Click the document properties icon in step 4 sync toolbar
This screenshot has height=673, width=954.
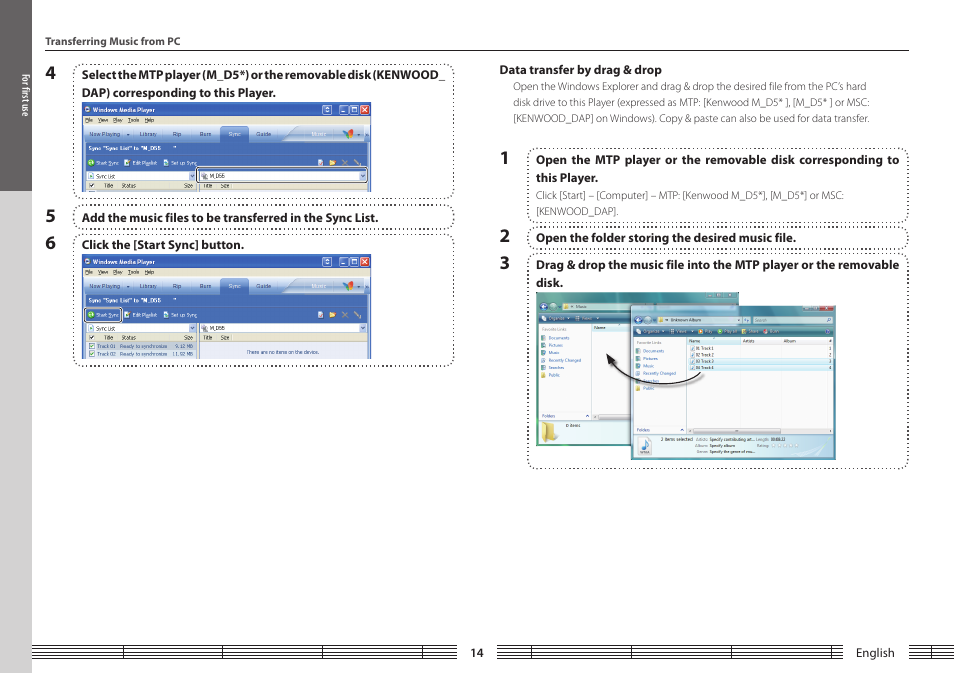click(x=321, y=162)
